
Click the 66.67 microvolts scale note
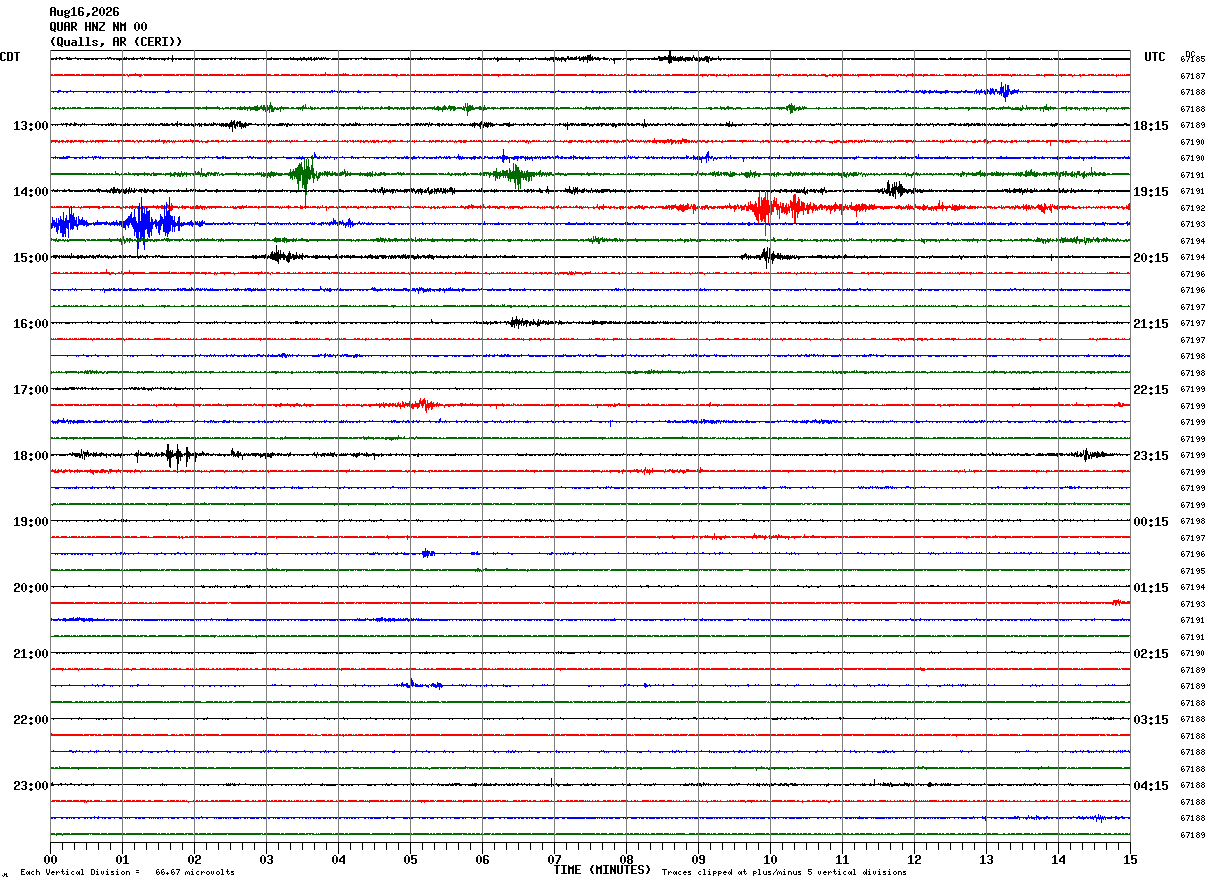(195, 873)
